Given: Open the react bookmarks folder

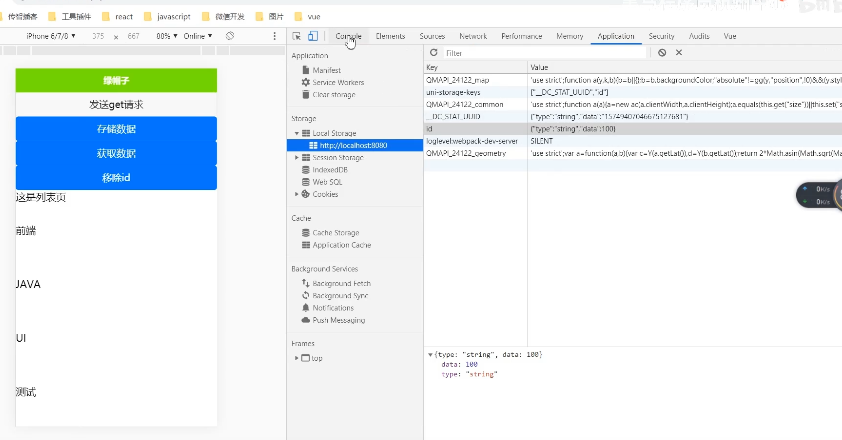Looking at the screenshot, I should click(117, 17).
